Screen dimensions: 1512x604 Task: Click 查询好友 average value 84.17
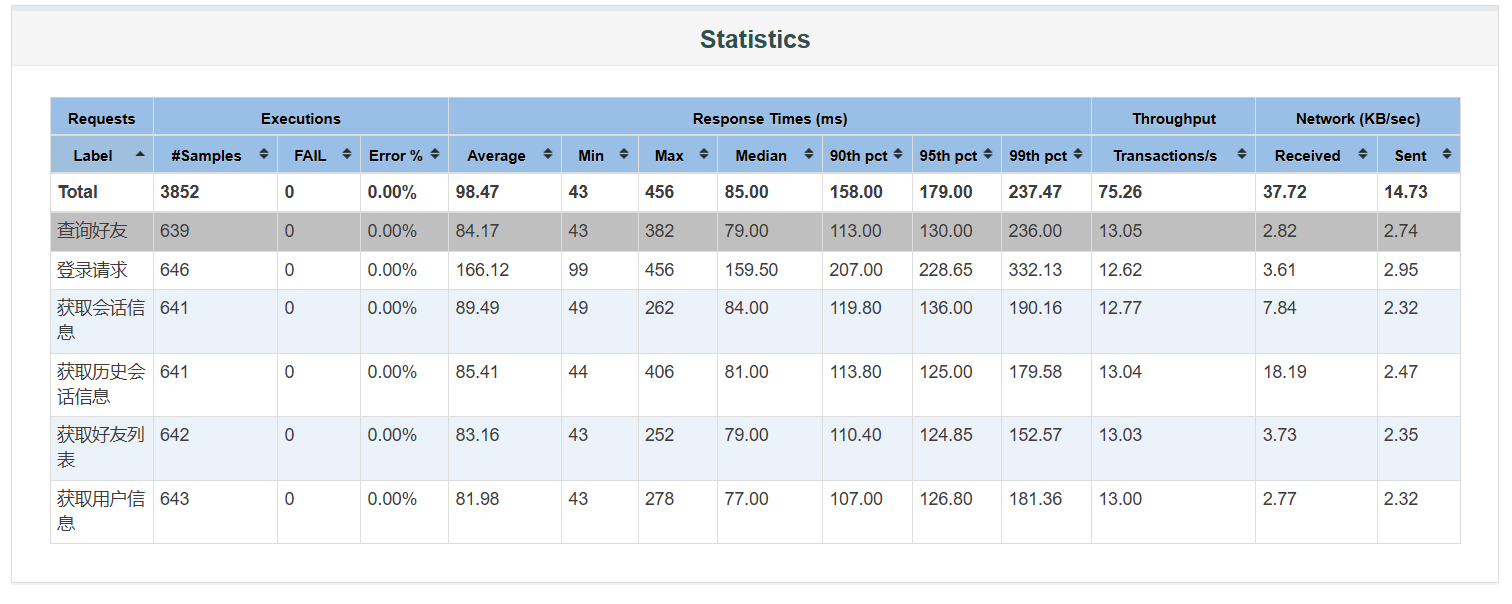pos(478,231)
